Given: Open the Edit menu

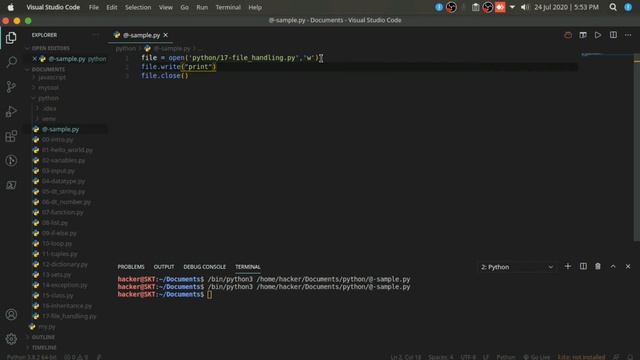Looking at the screenshot, I should tap(111, 7).
